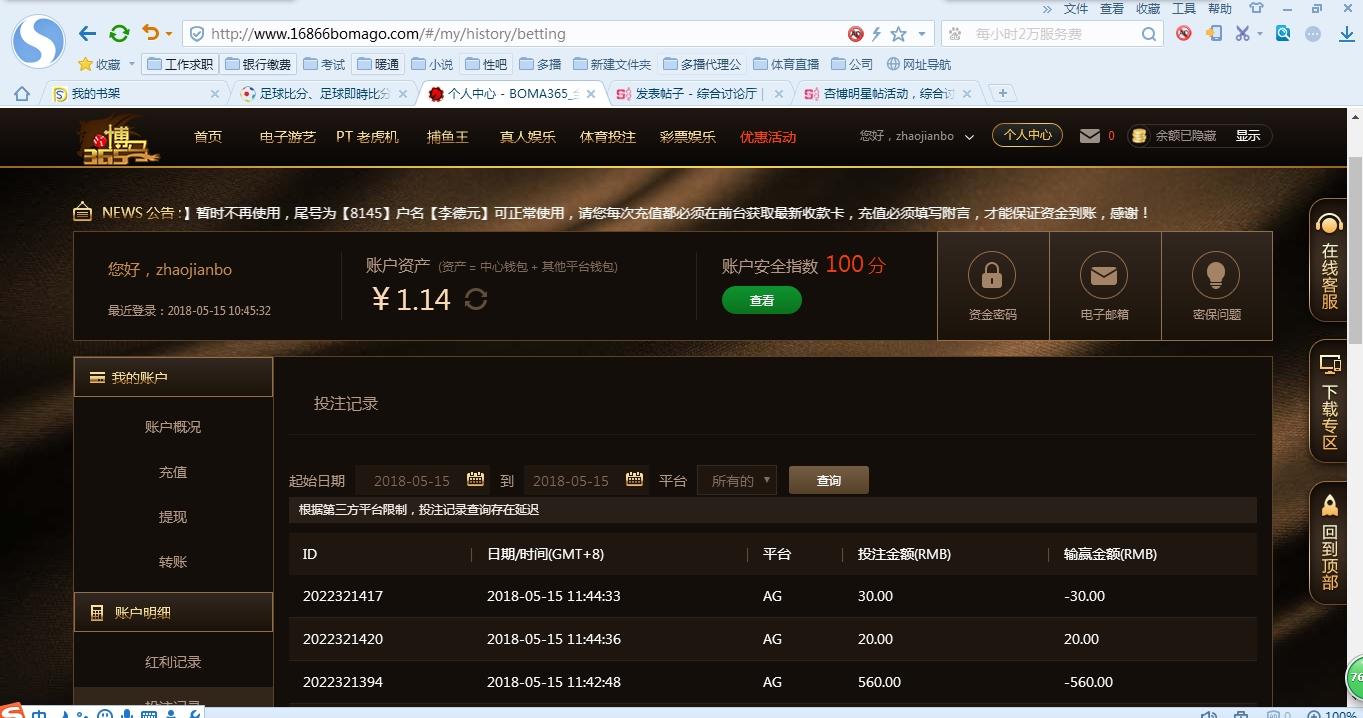The image size is (1363, 718).
Task: Open the message envelope icon in the site header
Action: [x=1090, y=136]
